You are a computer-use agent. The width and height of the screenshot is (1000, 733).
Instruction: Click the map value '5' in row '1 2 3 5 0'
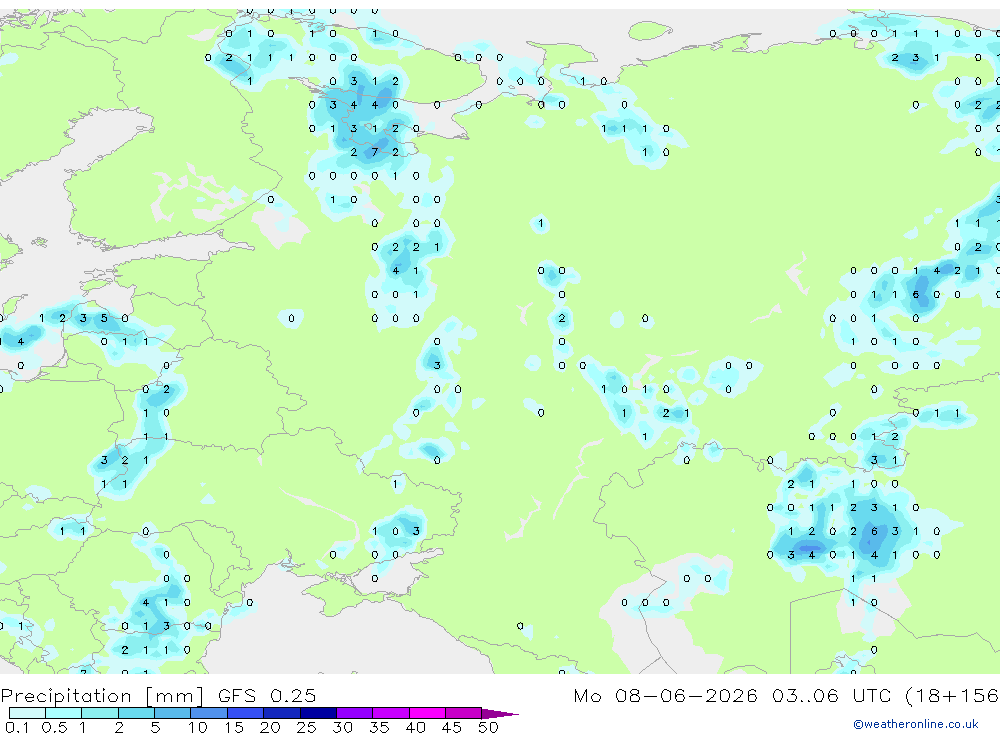coord(104,318)
